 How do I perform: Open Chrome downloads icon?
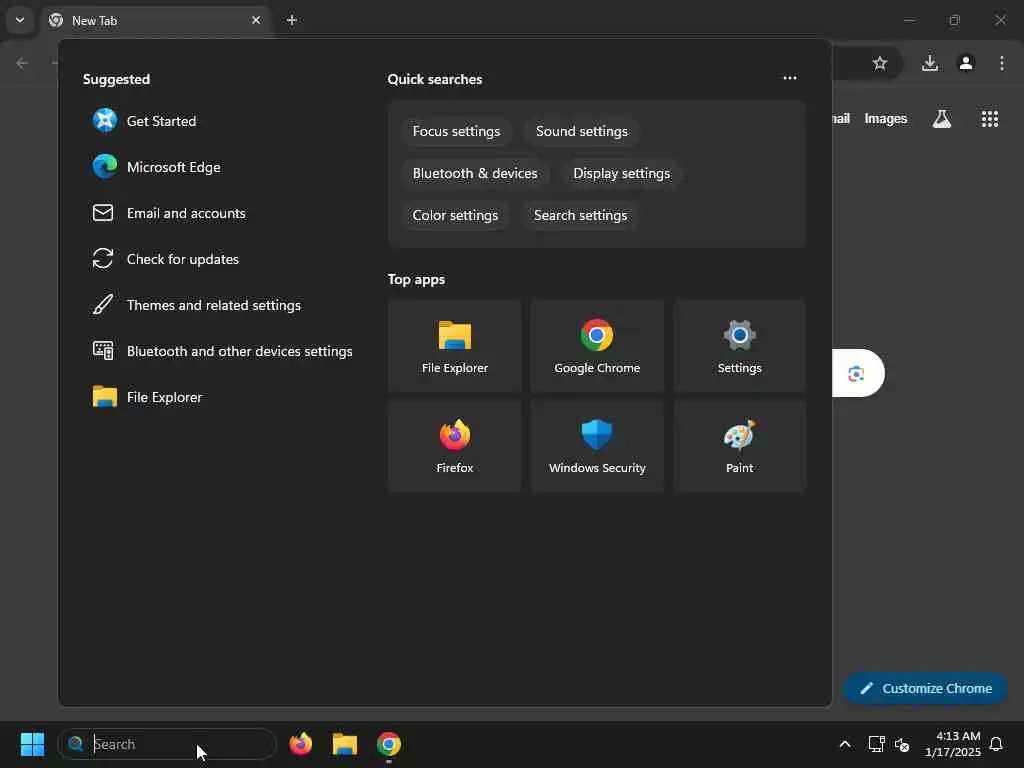tap(930, 63)
